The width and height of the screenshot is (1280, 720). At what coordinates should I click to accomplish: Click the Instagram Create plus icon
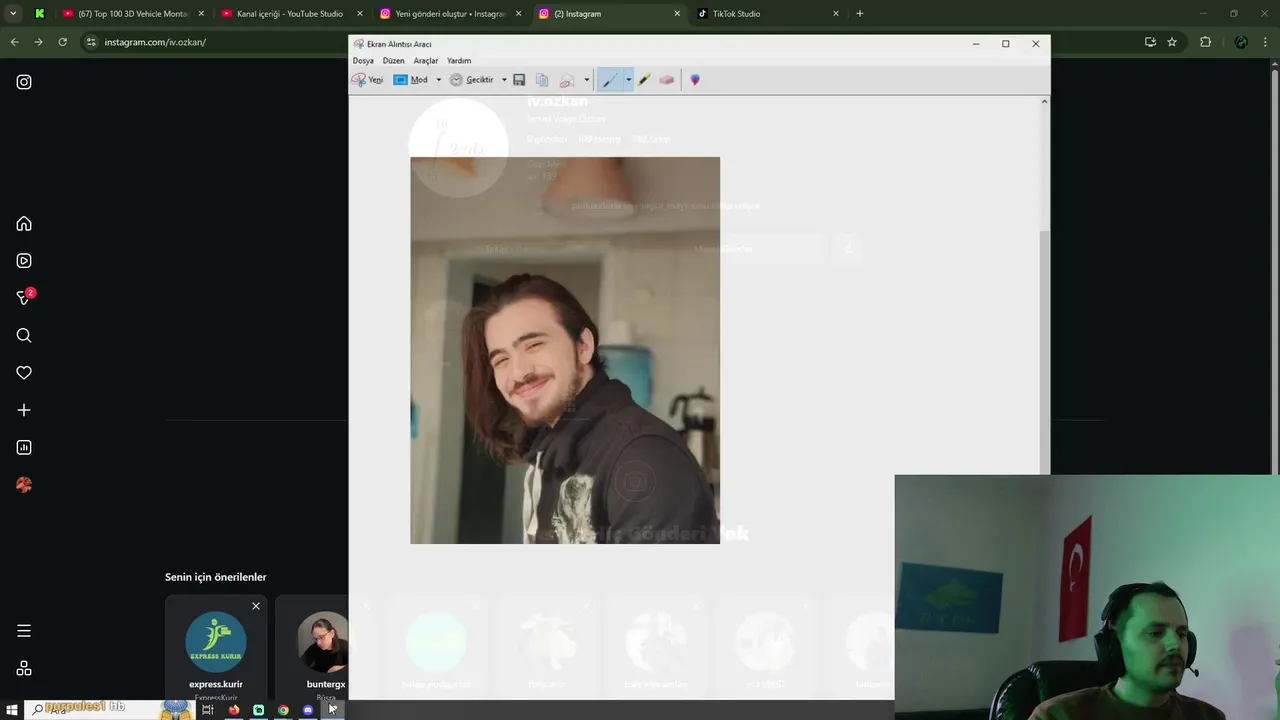click(x=24, y=410)
